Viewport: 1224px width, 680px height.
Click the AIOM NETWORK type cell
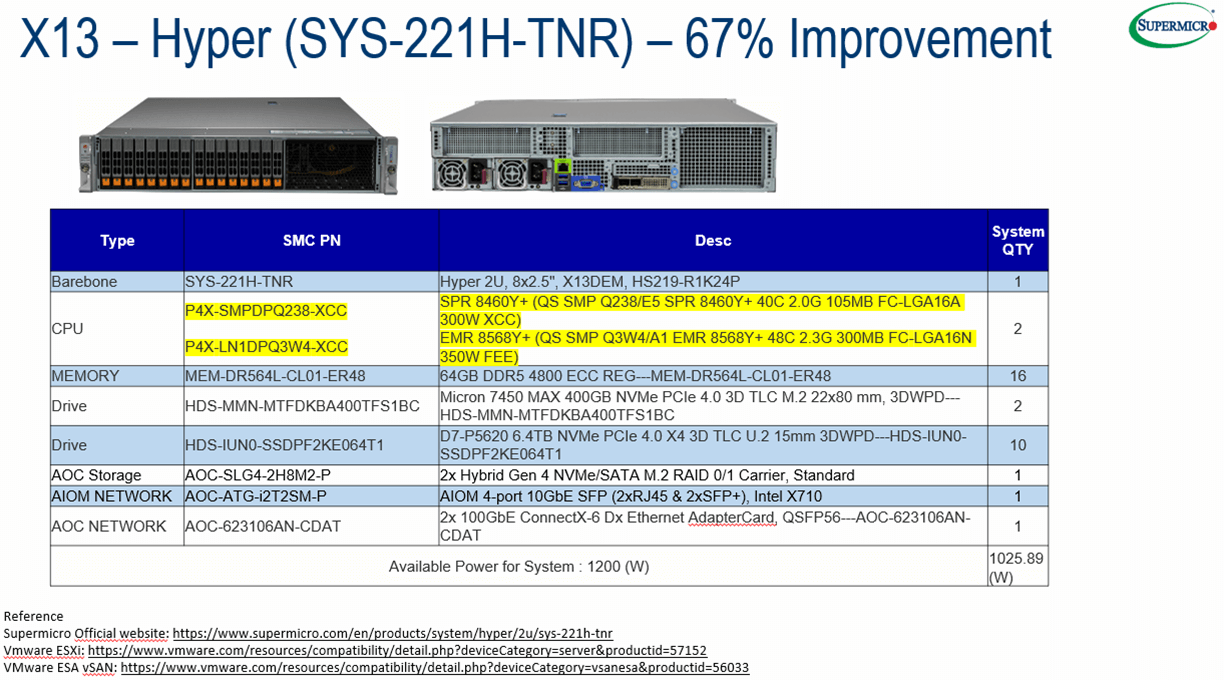[x=111, y=496]
